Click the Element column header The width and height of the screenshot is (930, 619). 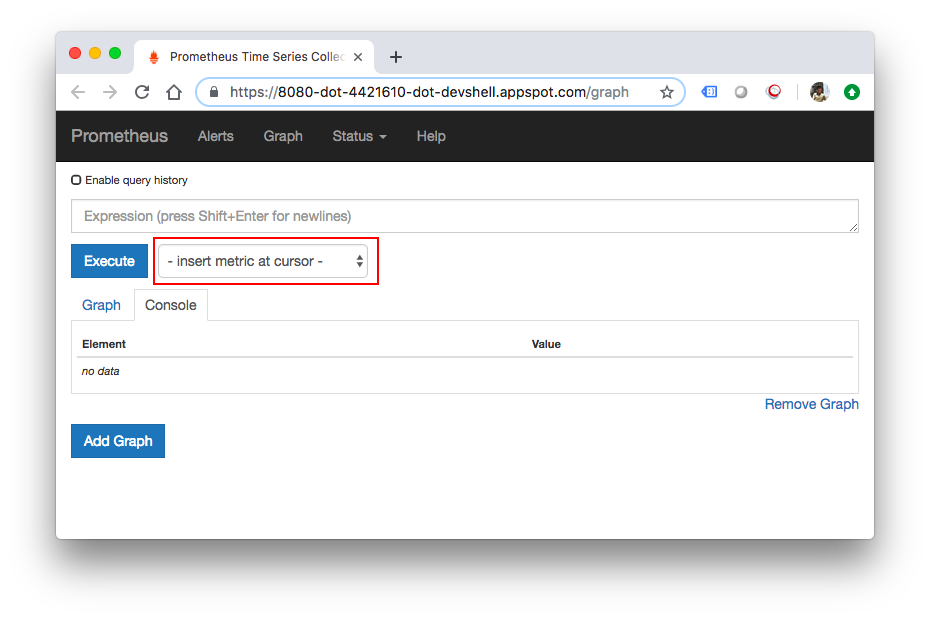(x=104, y=344)
